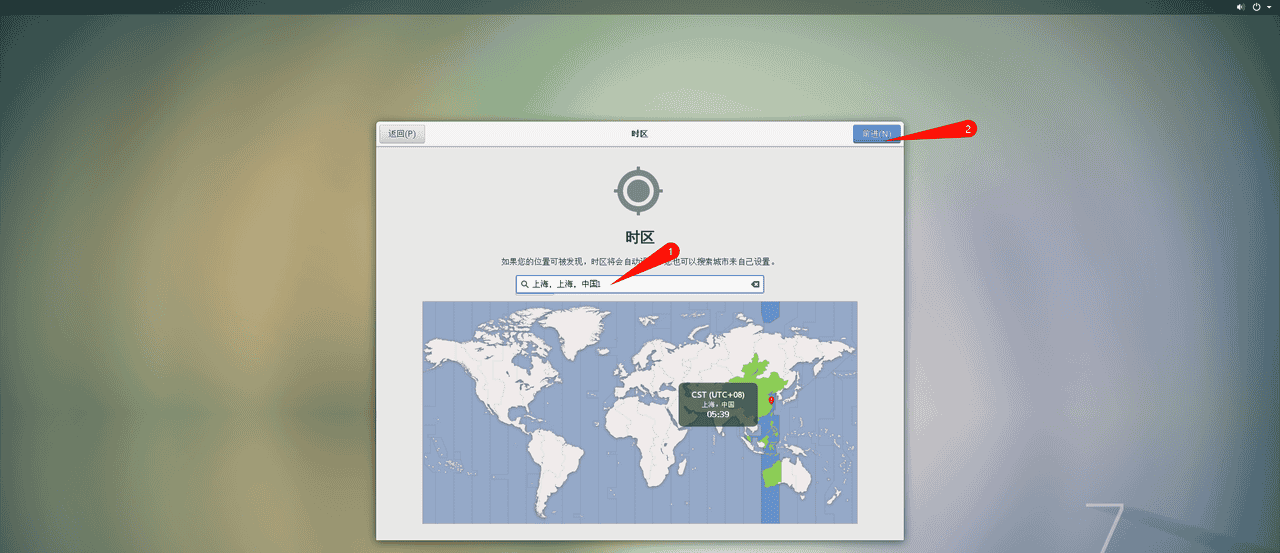1280x553 pixels.
Task: Clear the city search text with backspace icon
Action: pos(755,284)
